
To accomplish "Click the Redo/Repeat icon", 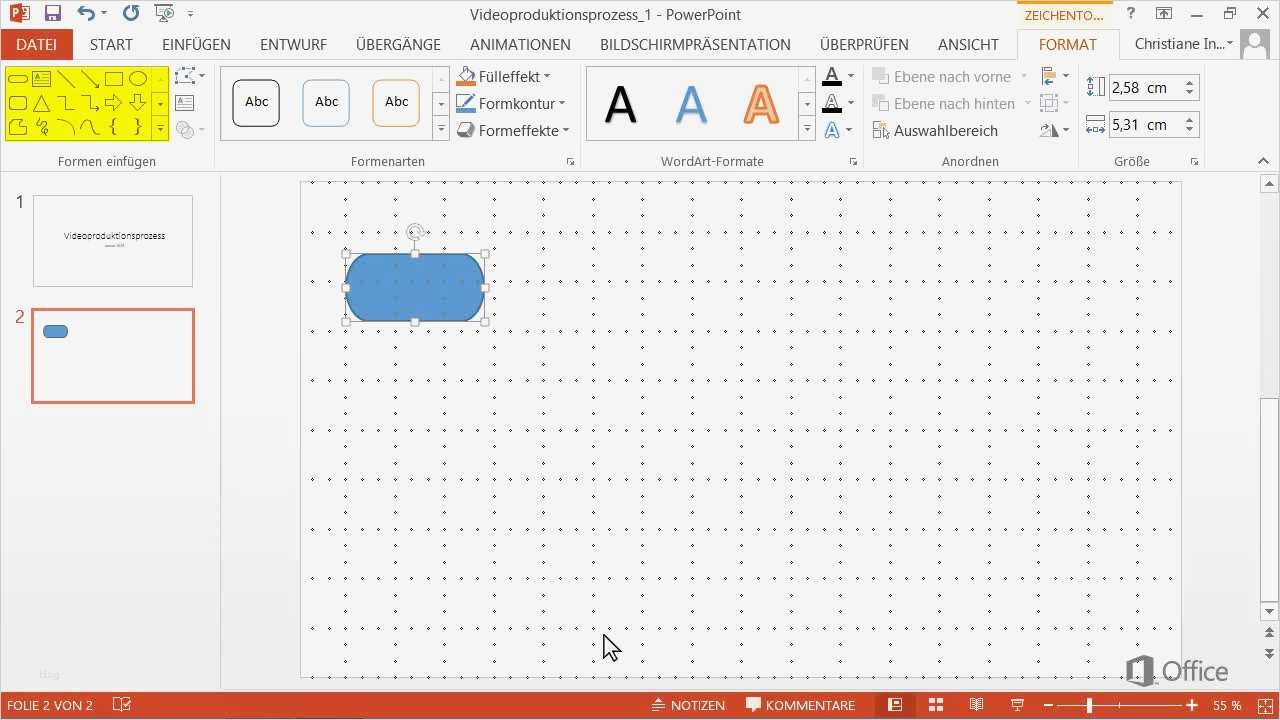I will 131,14.
